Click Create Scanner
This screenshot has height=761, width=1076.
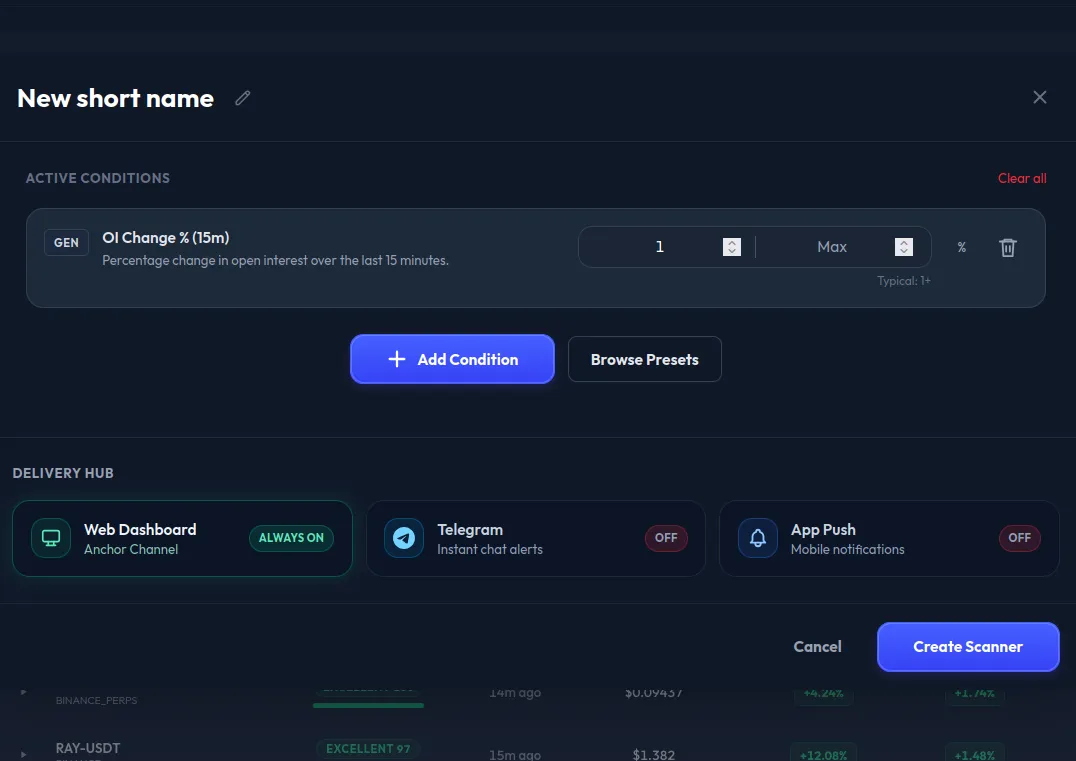pyautogui.click(x=968, y=646)
